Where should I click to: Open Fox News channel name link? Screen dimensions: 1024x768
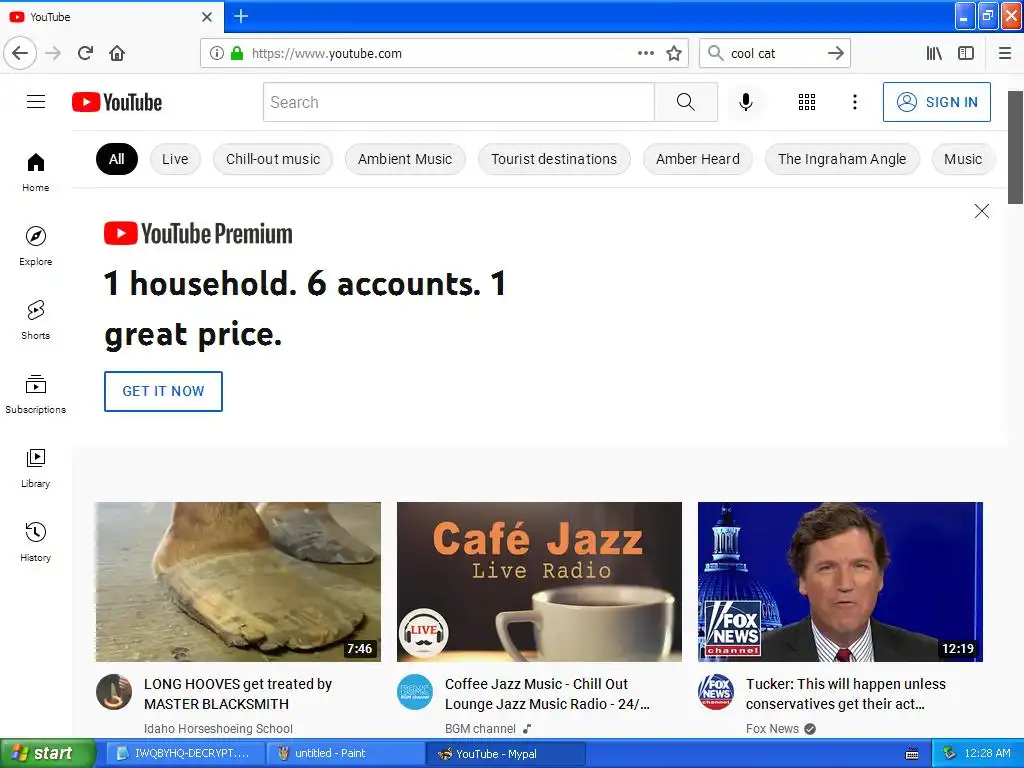[x=772, y=728]
